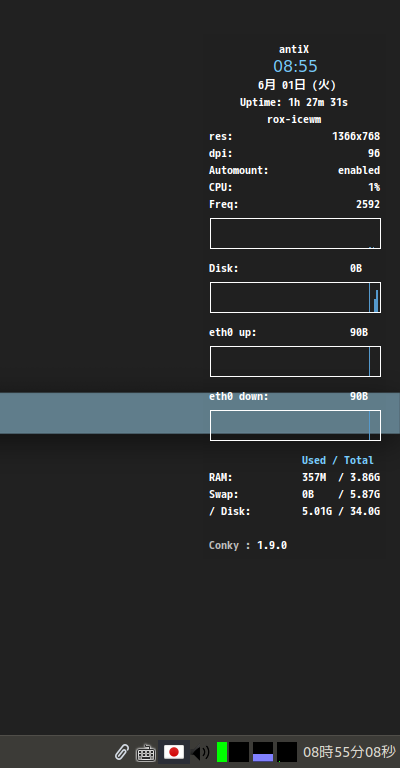Select the date text 6月 01日 (火)

[297, 85]
